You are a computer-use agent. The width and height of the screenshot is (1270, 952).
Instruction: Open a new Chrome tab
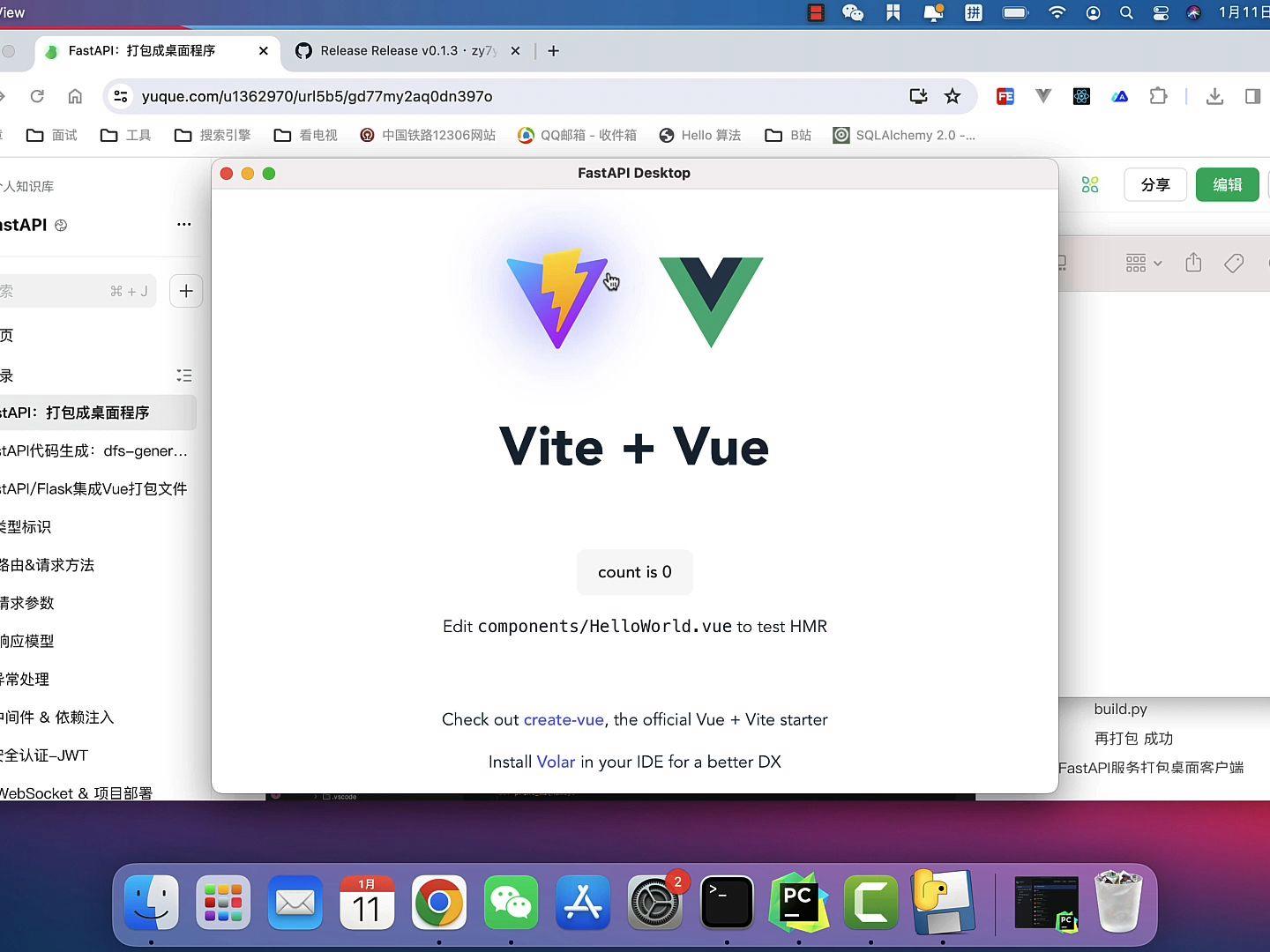554,51
